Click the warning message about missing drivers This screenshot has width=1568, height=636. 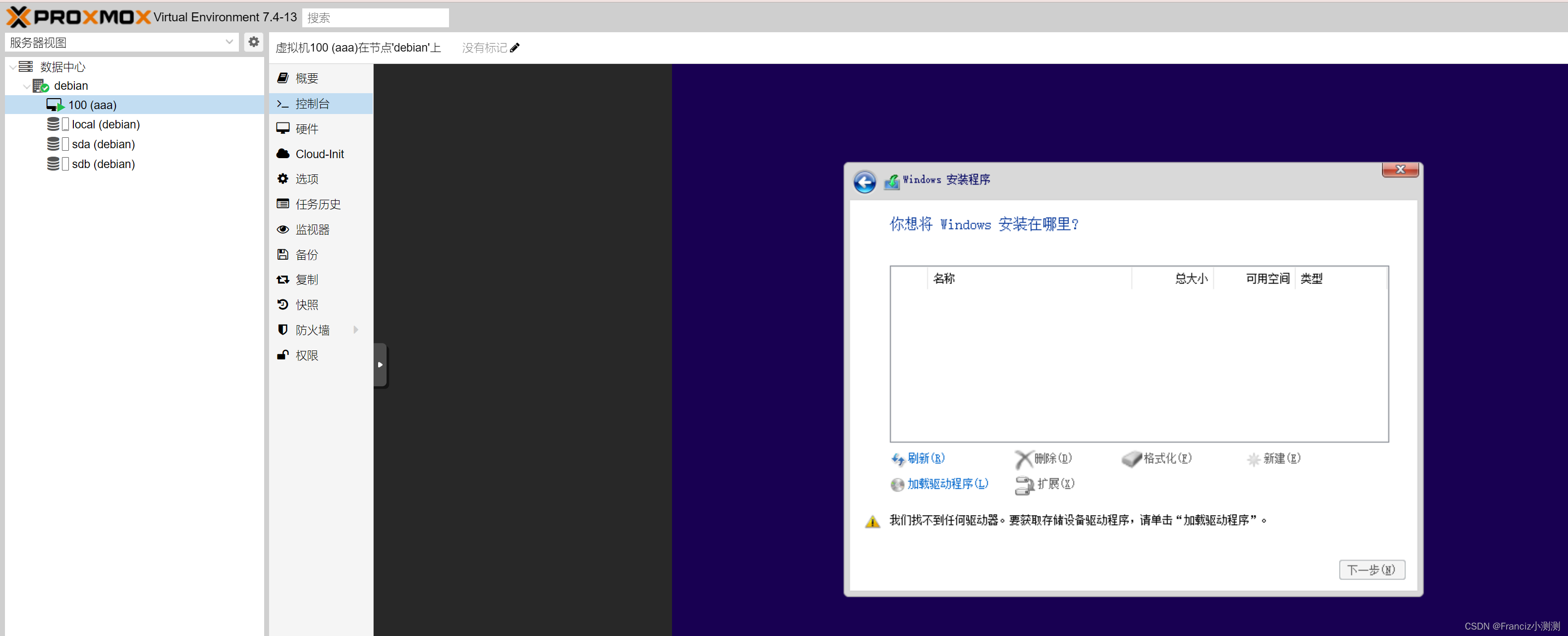pos(1078,520)
